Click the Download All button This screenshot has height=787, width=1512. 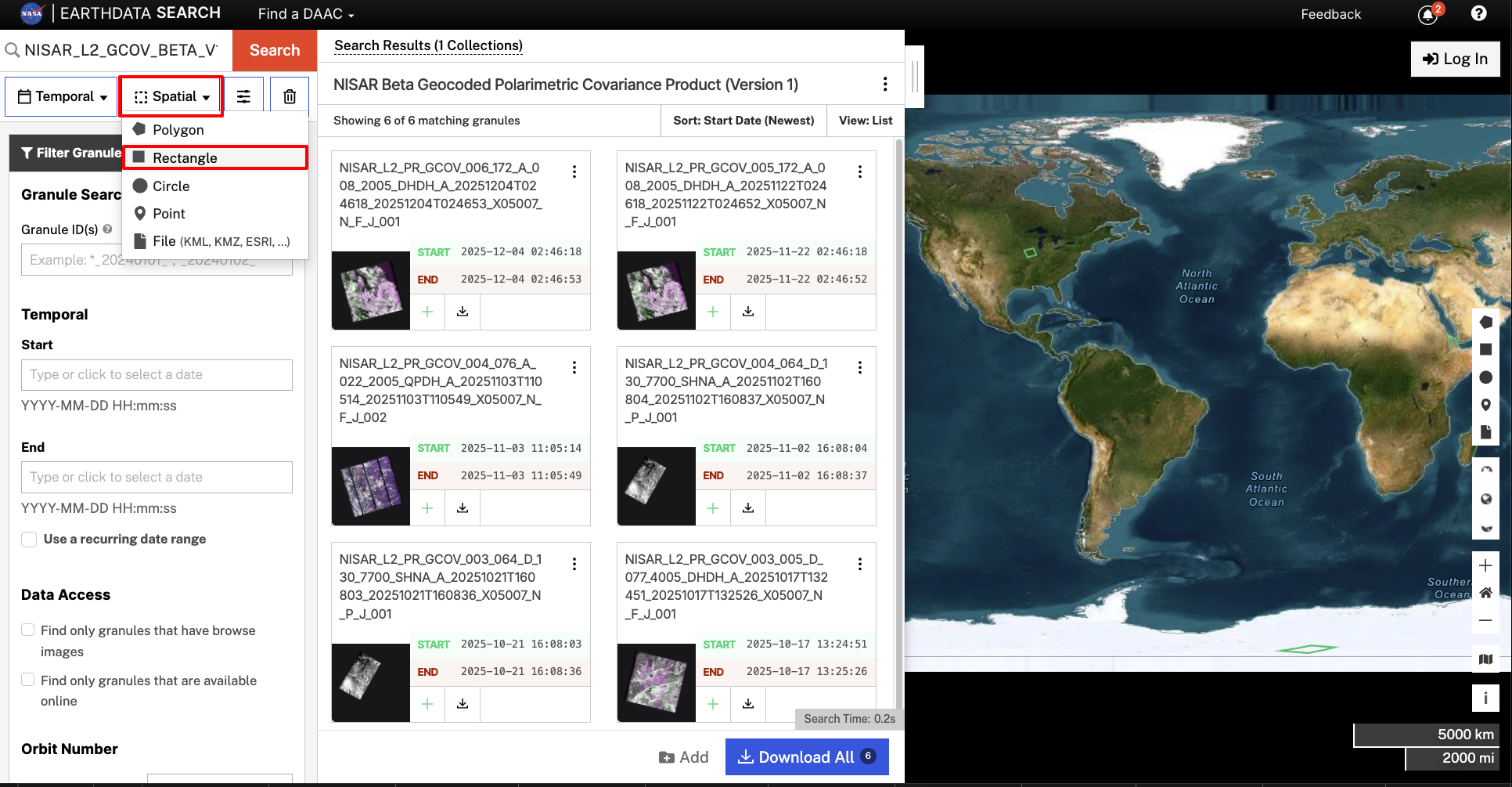(807, 756)
